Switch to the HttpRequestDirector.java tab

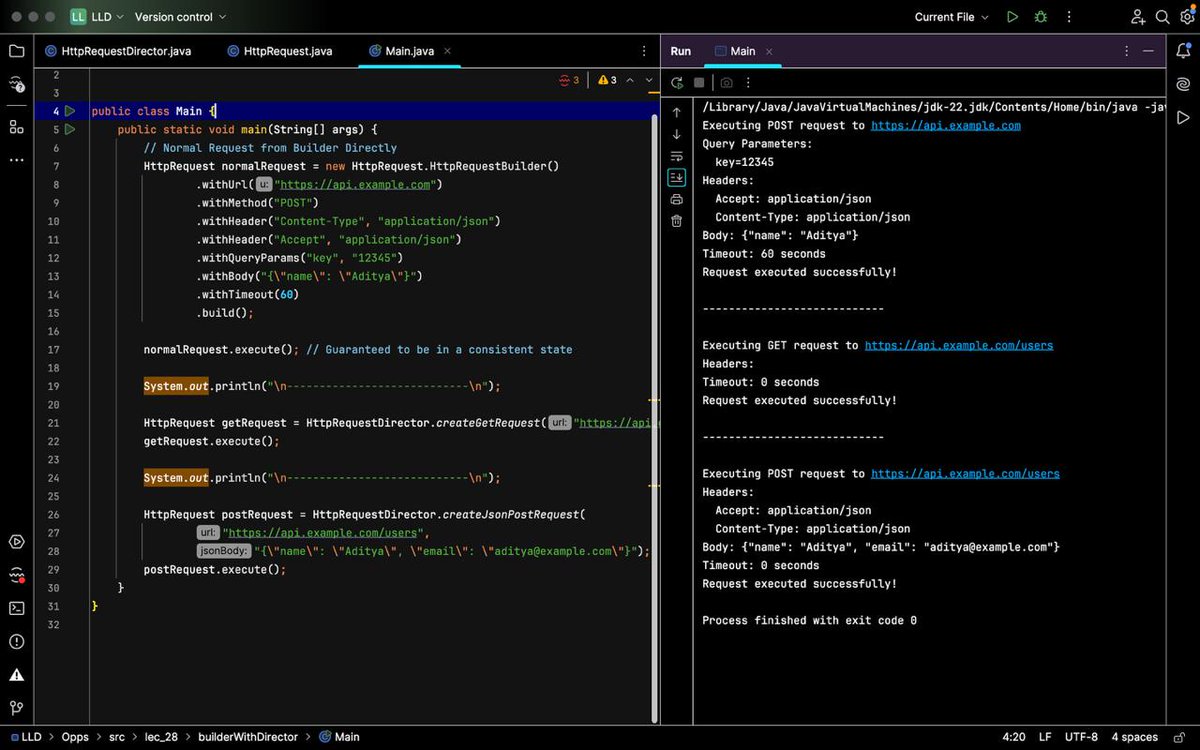click(118, 51)
